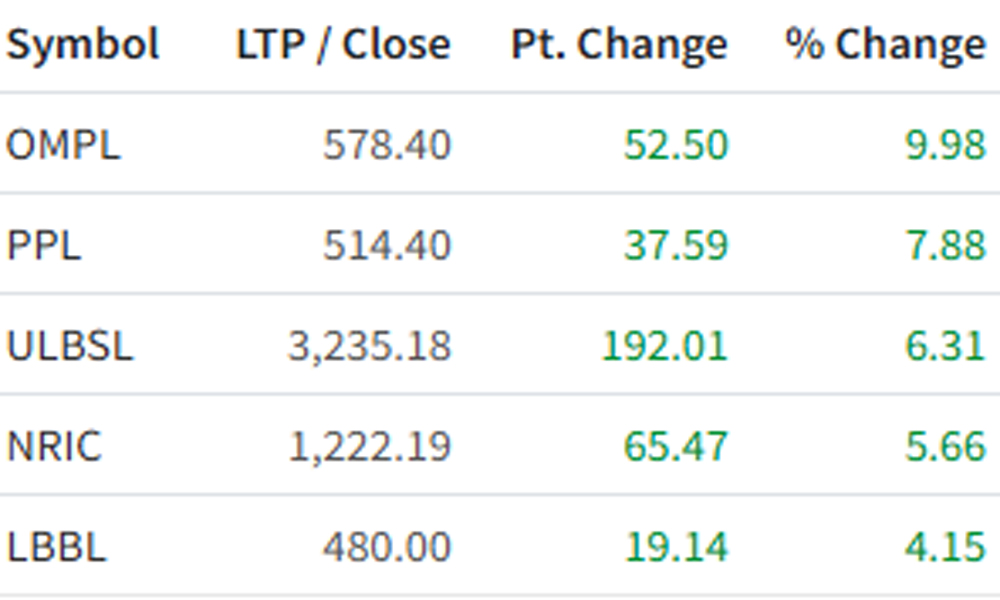1000x600 pixels.
Task: Open the PPL stock symbol link
Action: (x=44, y=245)
